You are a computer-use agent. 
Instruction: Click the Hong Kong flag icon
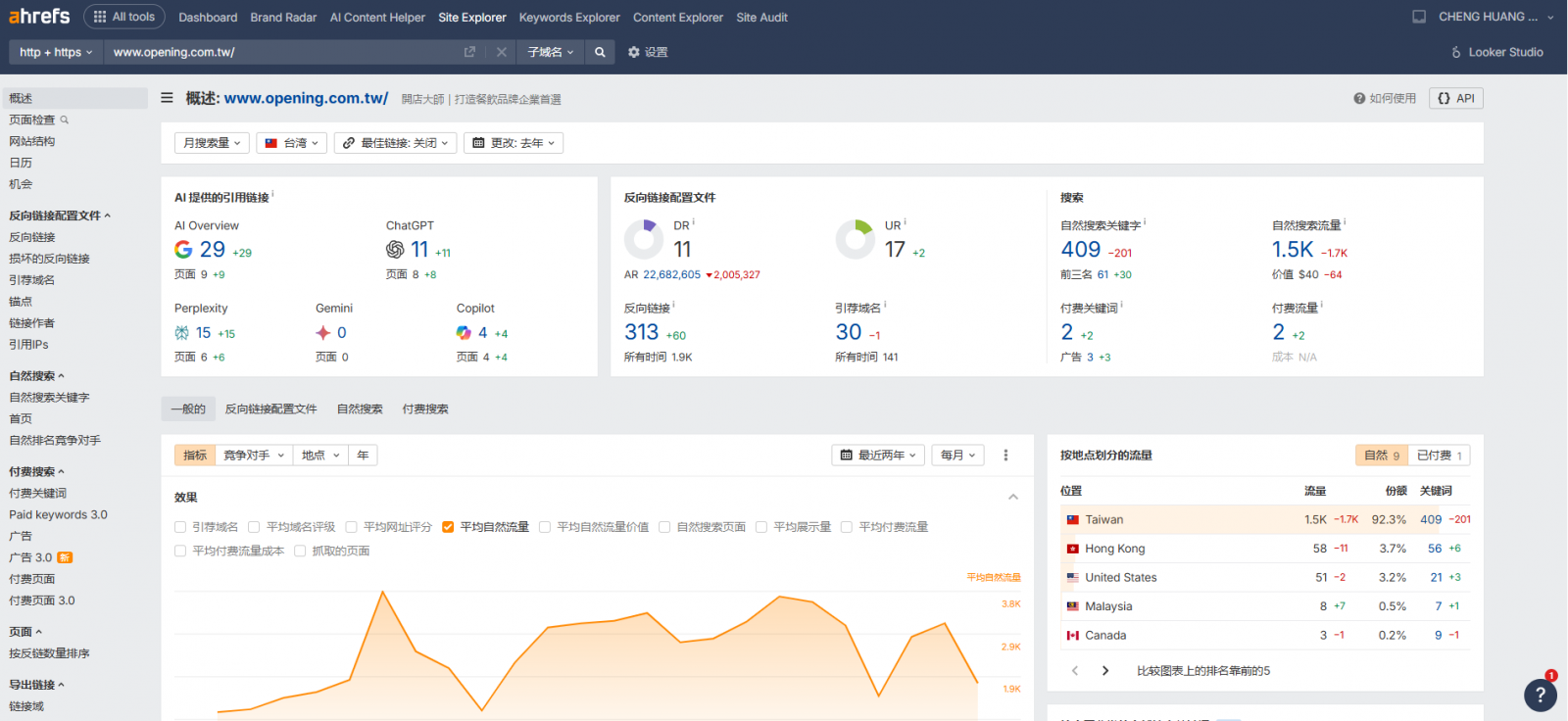1073,549
